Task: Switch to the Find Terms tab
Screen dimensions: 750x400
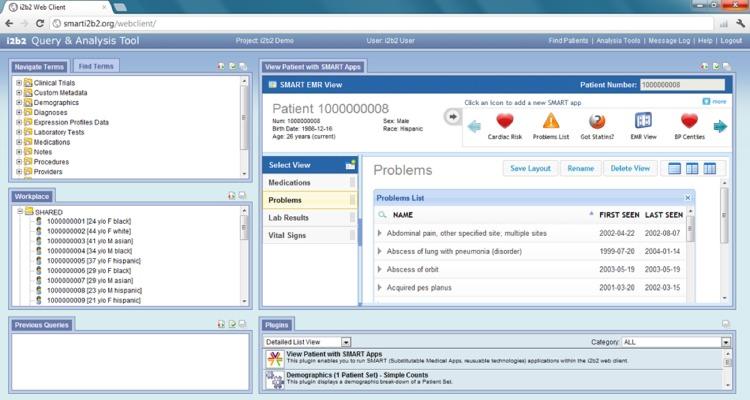Action: click(96, 66)
